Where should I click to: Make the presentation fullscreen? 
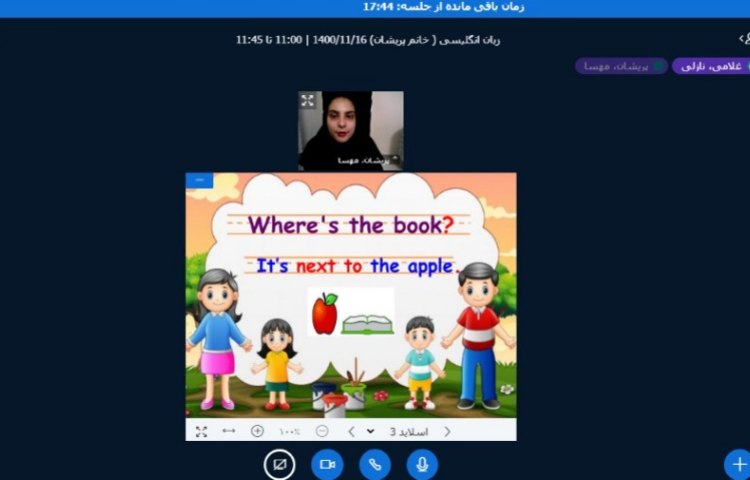pos(201,431)
